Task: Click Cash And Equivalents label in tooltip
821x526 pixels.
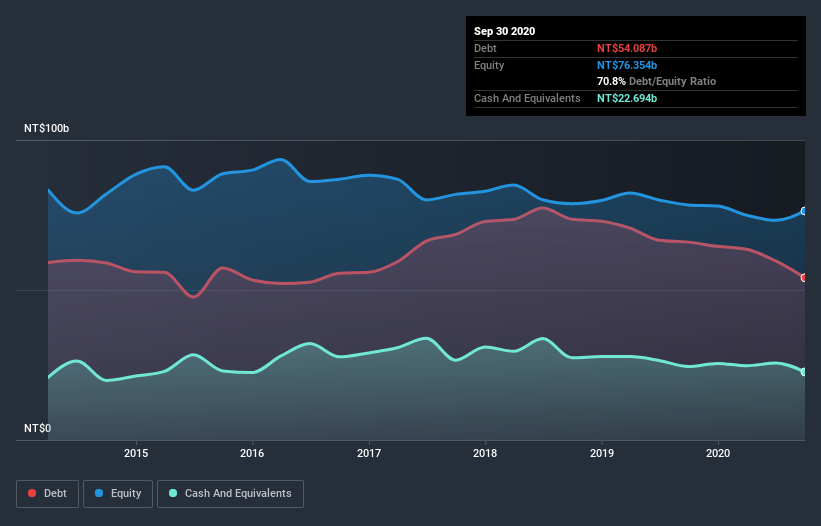Action: tap(527, 98)
